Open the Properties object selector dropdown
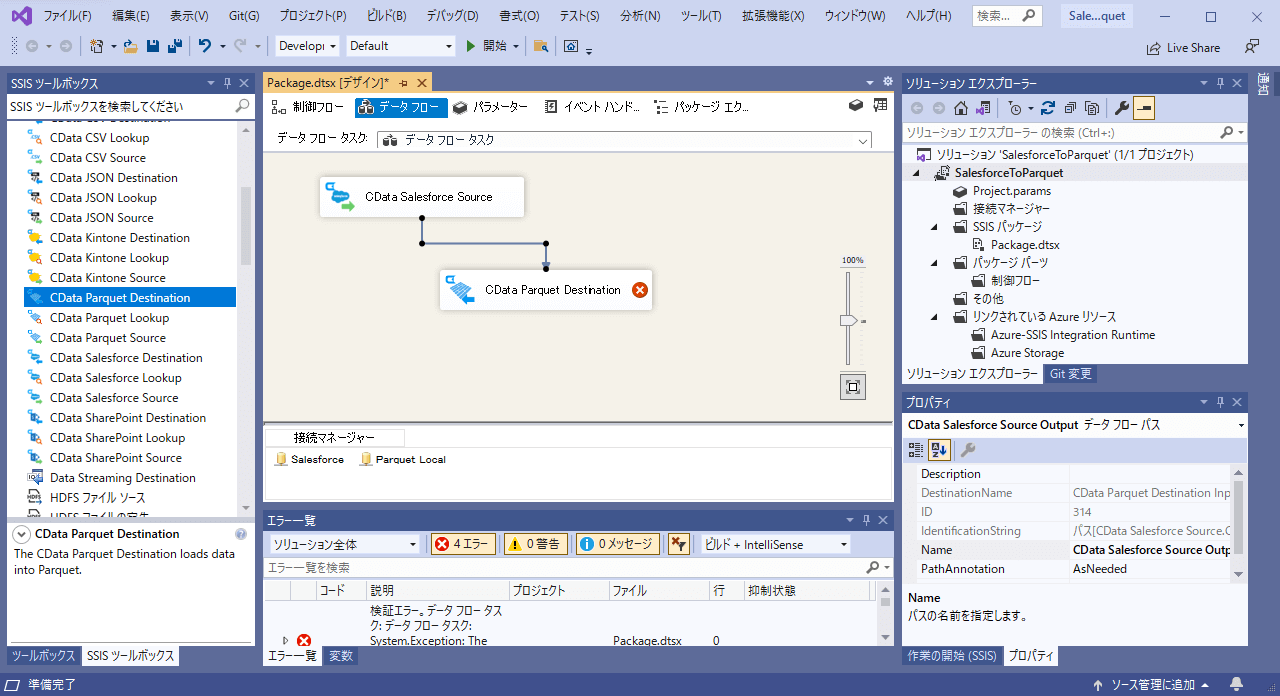The image size is (1280, 696). [1241, 425]
